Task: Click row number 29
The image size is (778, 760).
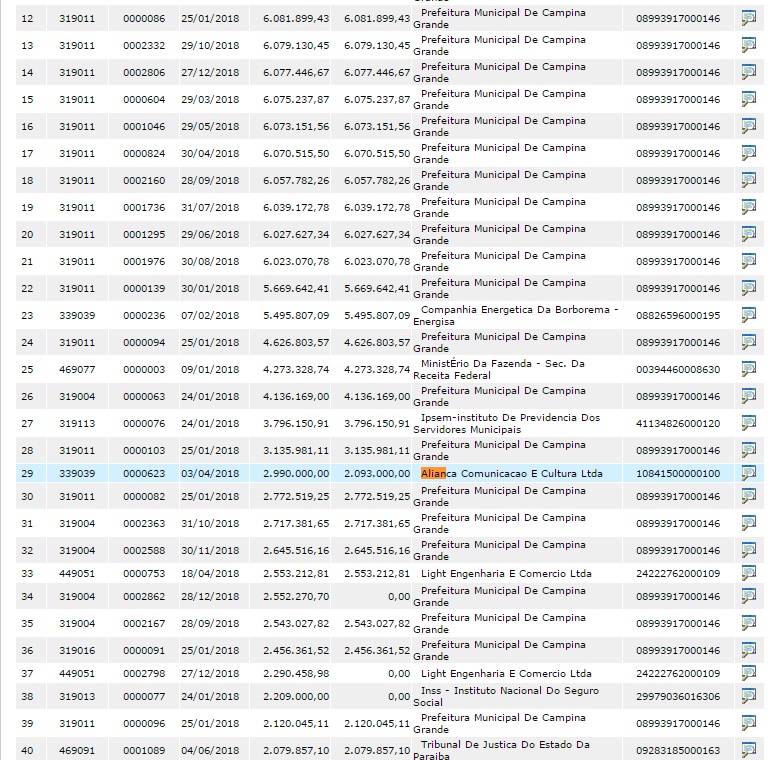Action: pos(27,473)
